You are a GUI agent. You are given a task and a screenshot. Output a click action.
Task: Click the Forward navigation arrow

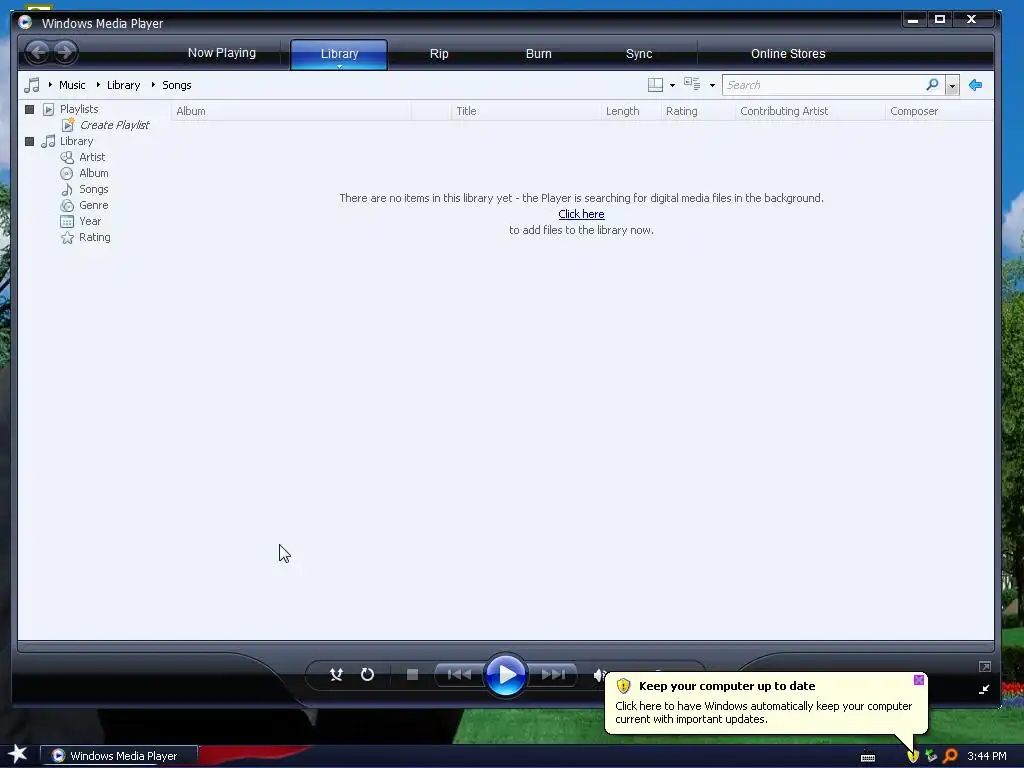click(65, 52)
